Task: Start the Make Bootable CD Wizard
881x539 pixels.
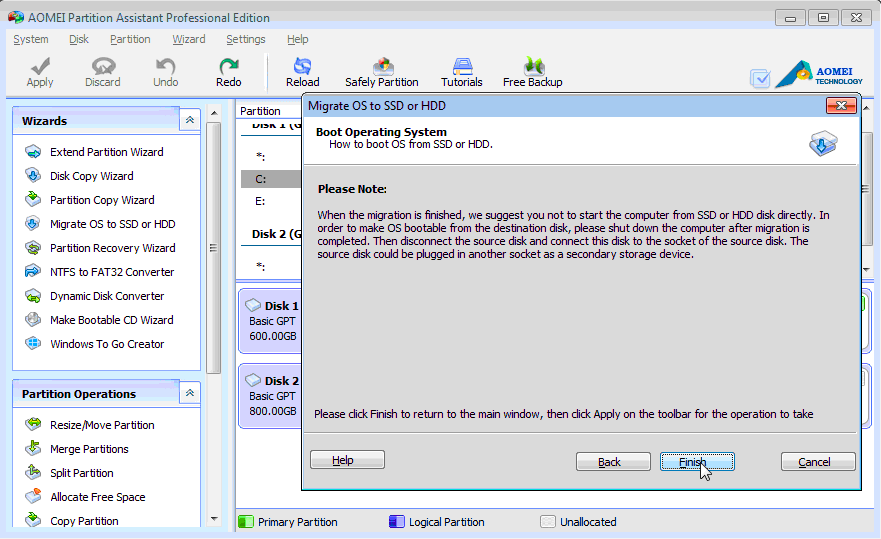Action: (111, 320)
